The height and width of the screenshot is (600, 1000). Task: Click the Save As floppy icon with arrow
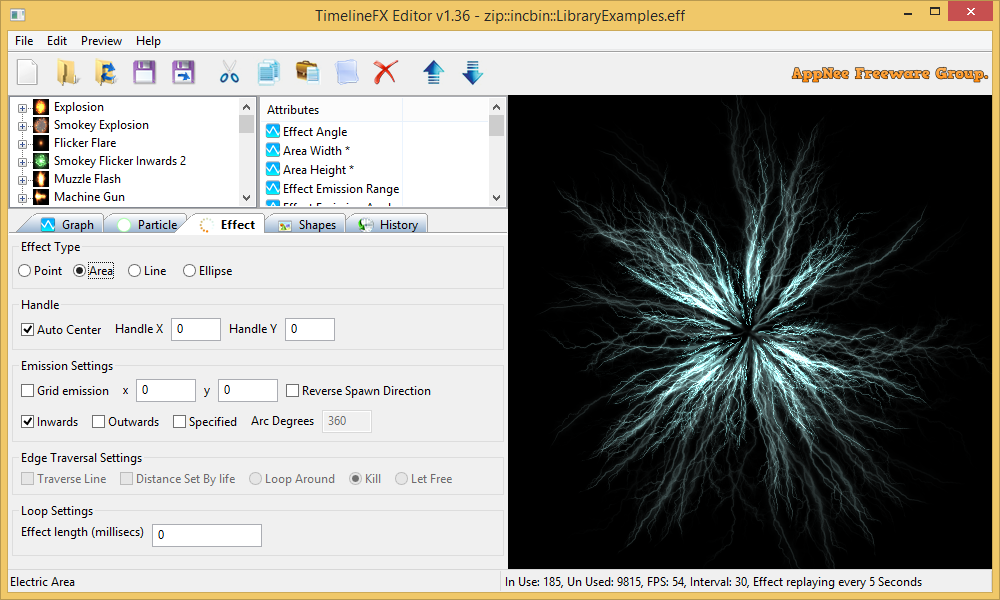[183, 72]
